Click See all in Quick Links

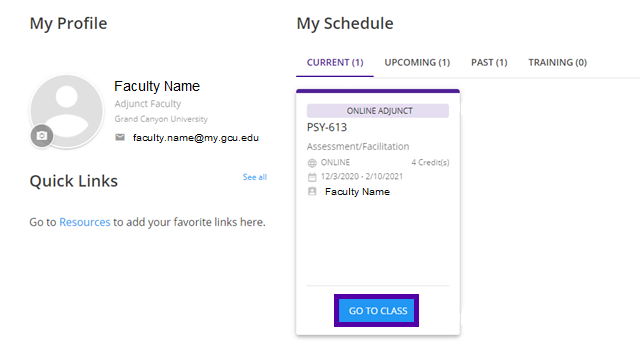click(254, 177)
